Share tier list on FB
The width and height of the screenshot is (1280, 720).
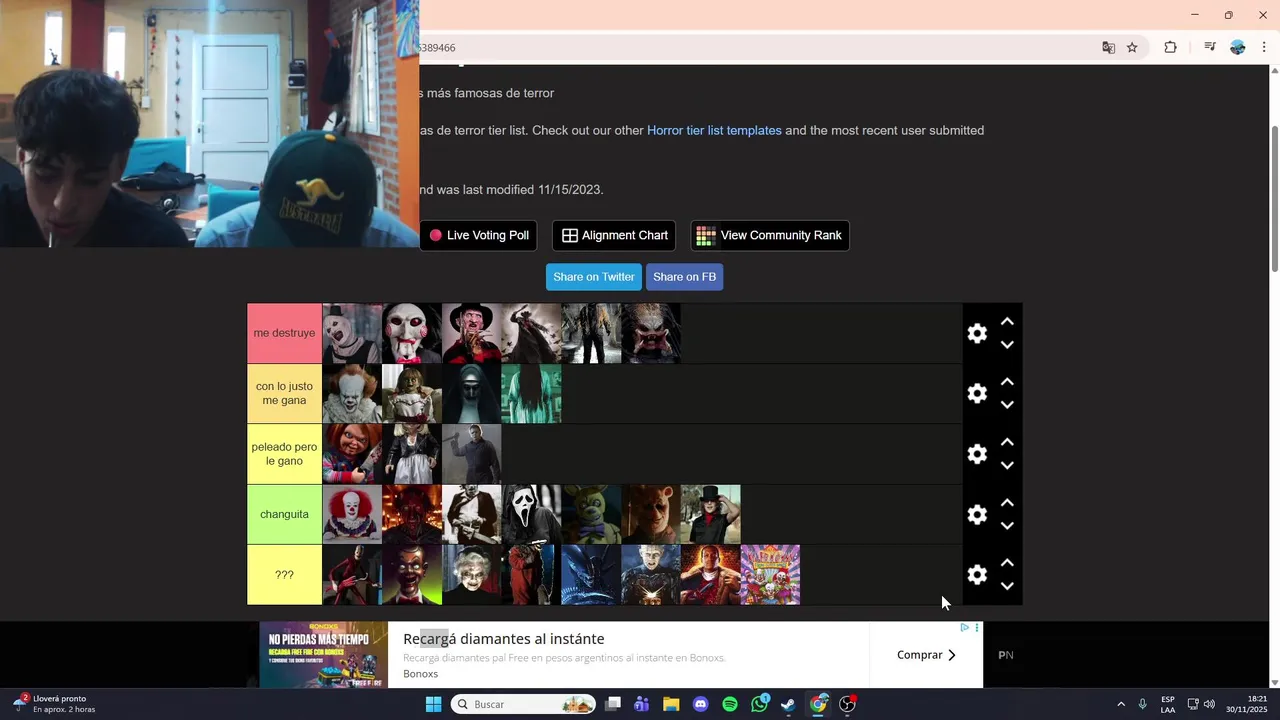(684, 277)
